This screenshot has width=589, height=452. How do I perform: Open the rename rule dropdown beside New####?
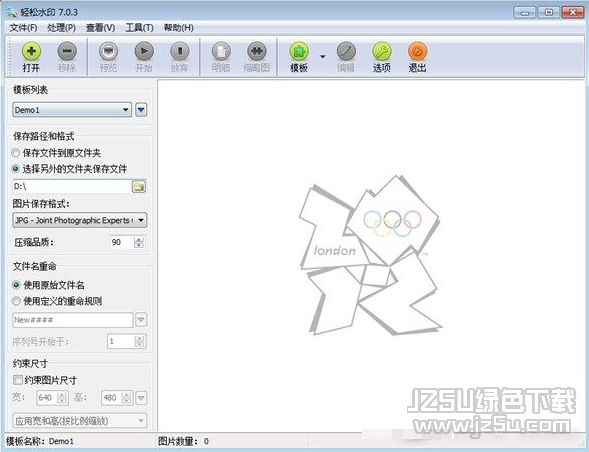(141, 320)
